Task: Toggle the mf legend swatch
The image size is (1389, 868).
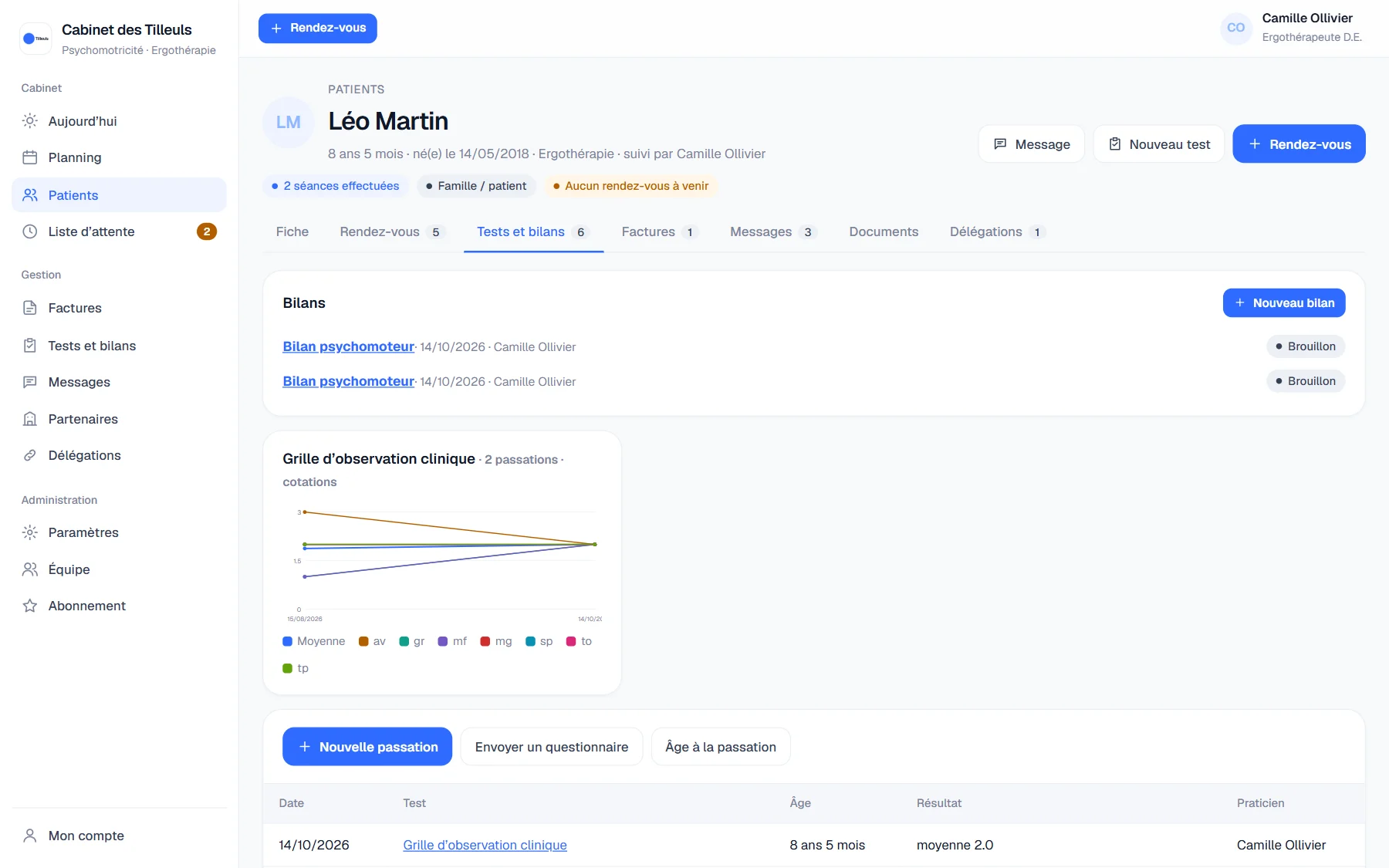Action: coord(443,641)
